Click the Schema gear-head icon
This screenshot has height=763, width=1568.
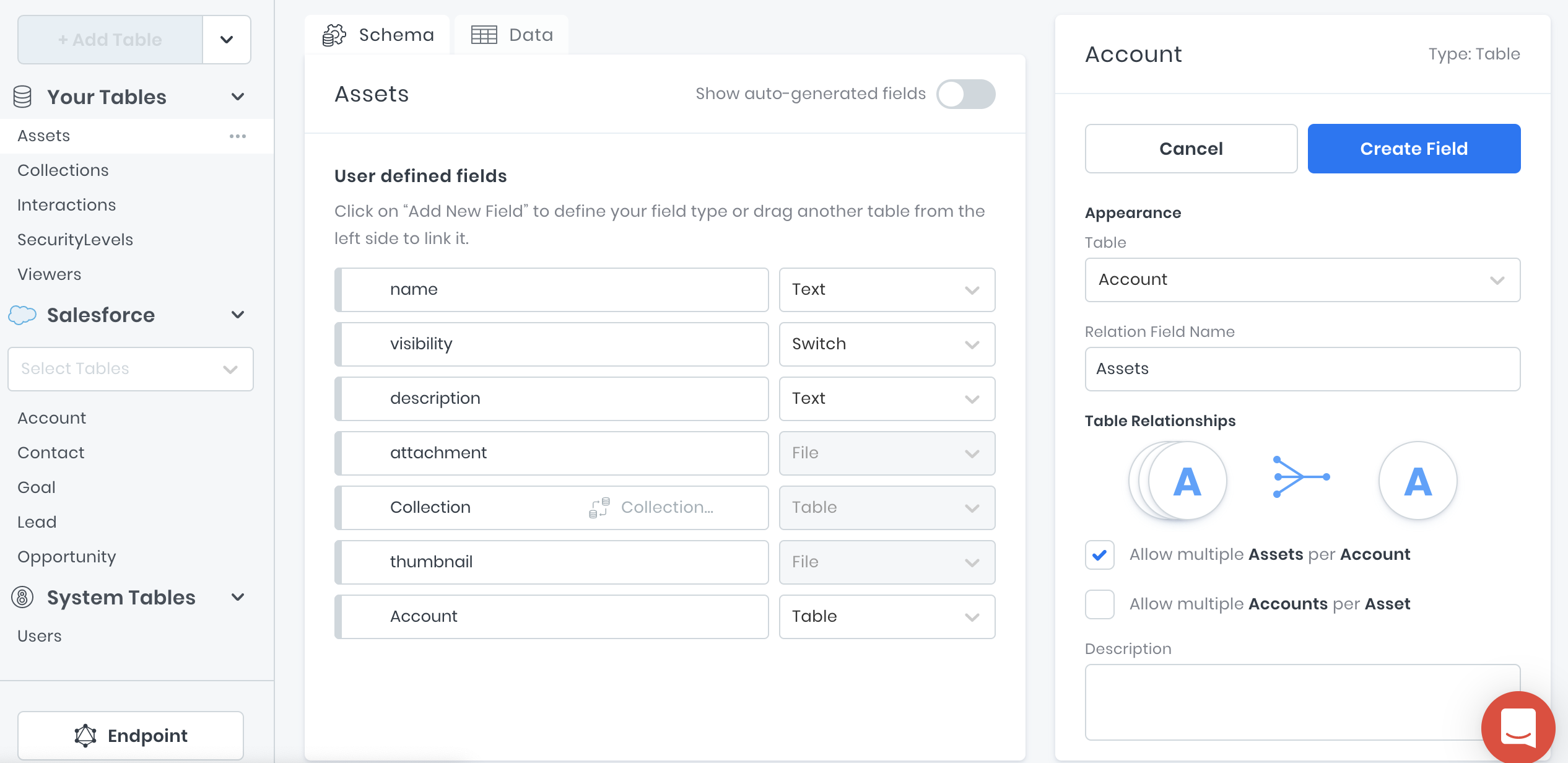pos(334,35)
